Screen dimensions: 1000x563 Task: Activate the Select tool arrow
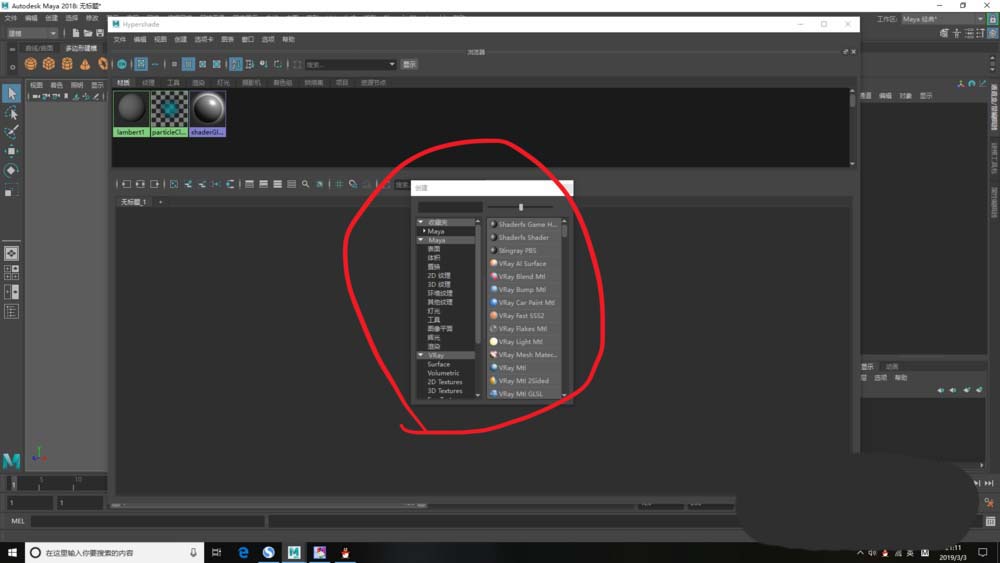click(11, 94)
